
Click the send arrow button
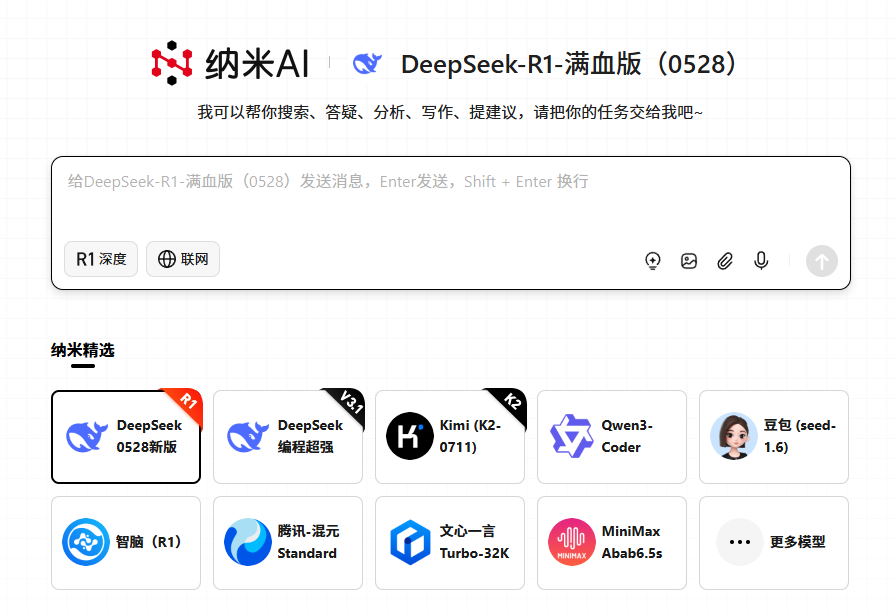(x=822, y=261)
